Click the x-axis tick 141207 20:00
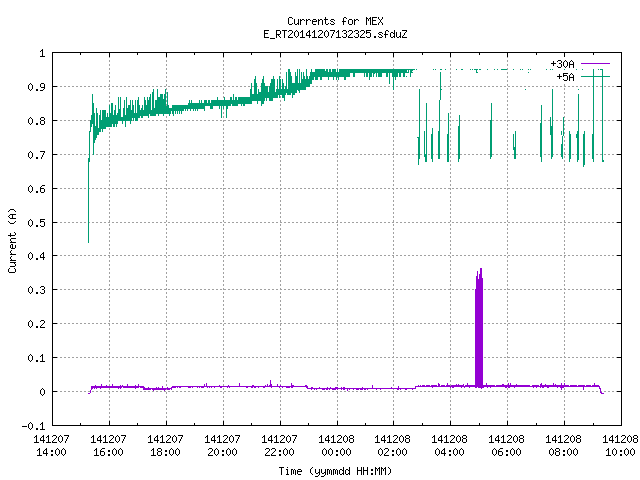Viewport: 640px width, 480px height. pos(222,446)
